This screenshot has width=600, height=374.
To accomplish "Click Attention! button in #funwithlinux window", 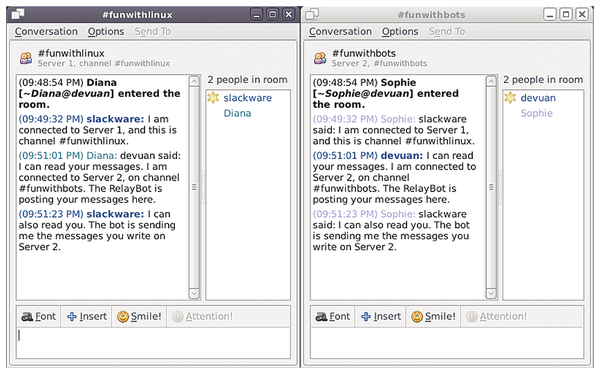I will point(202,317).
